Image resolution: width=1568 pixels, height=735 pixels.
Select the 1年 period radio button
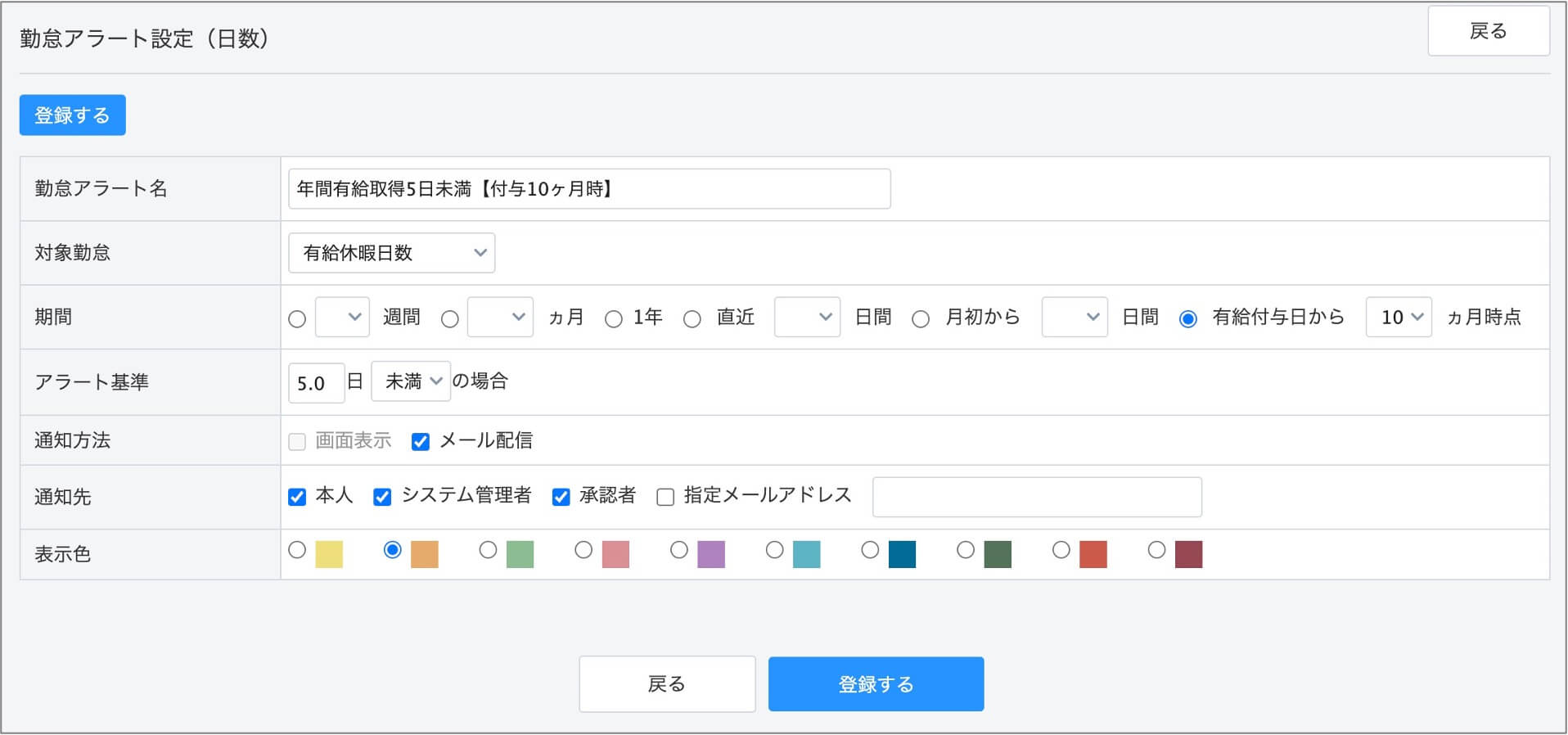[x=614, y=319]
